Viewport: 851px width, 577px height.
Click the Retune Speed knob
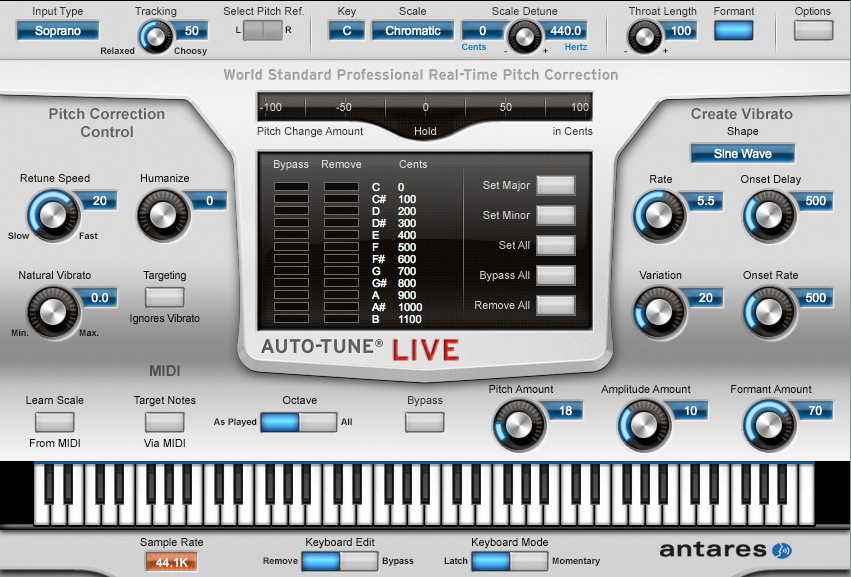[53, 215]
